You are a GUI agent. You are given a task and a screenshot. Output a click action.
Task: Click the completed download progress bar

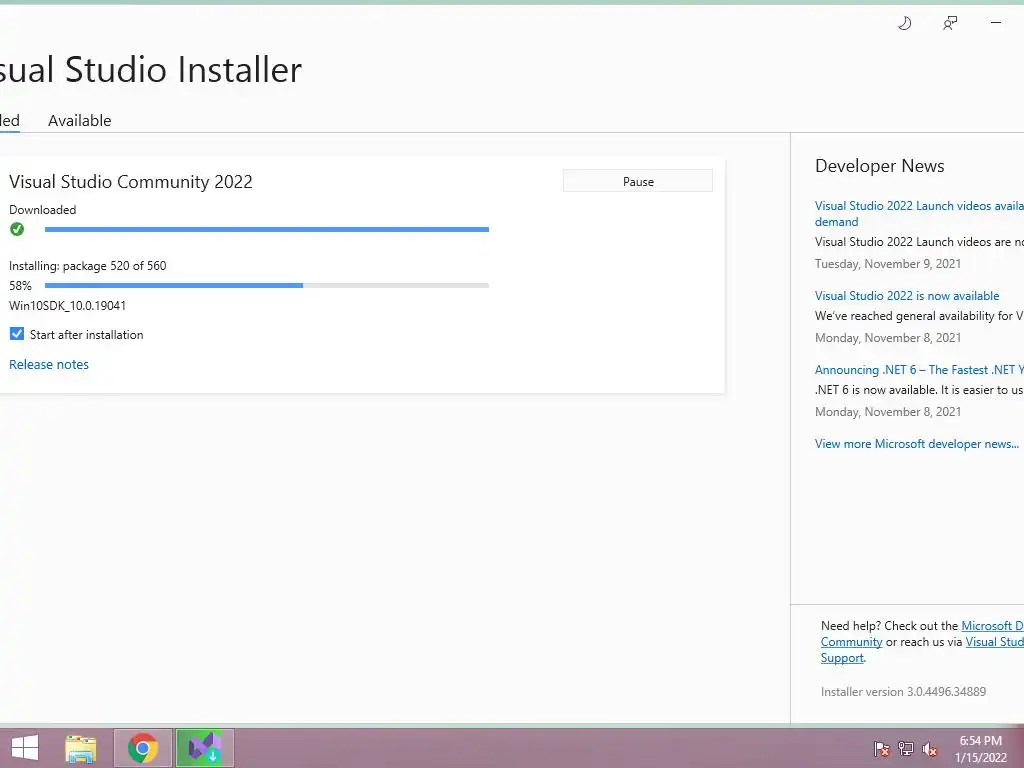coord(266,229)
